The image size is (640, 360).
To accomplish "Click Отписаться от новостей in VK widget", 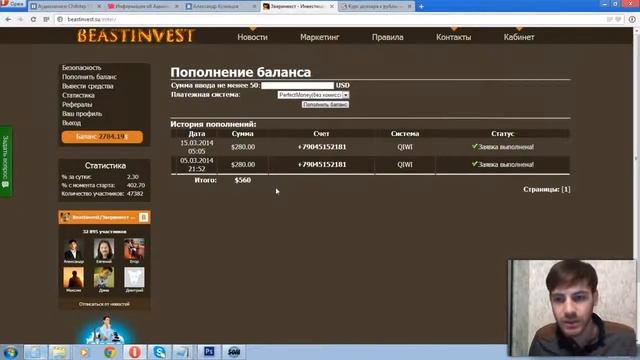I will point(104,304).
